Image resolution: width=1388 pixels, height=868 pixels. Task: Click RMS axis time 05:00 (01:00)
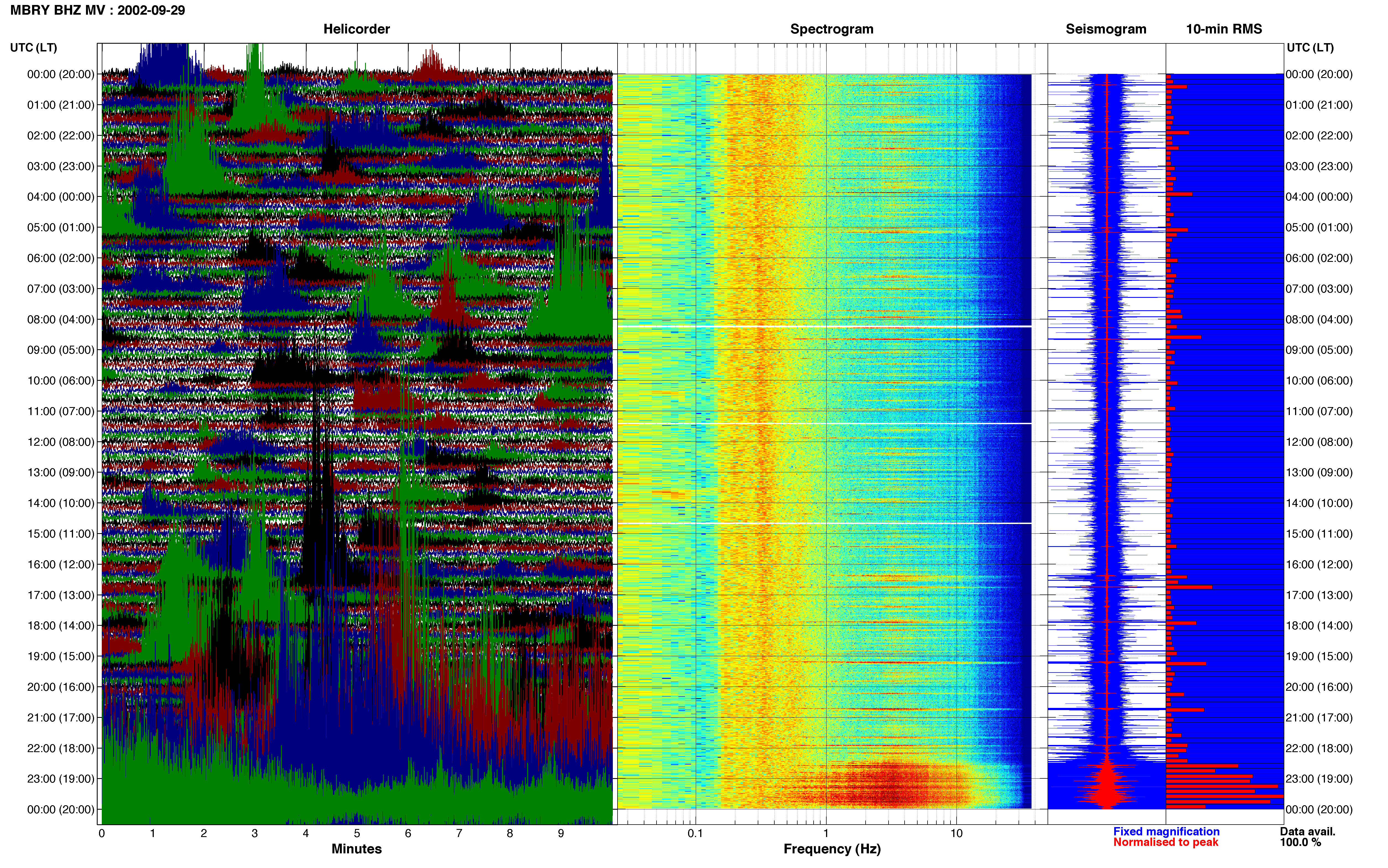1319,227
